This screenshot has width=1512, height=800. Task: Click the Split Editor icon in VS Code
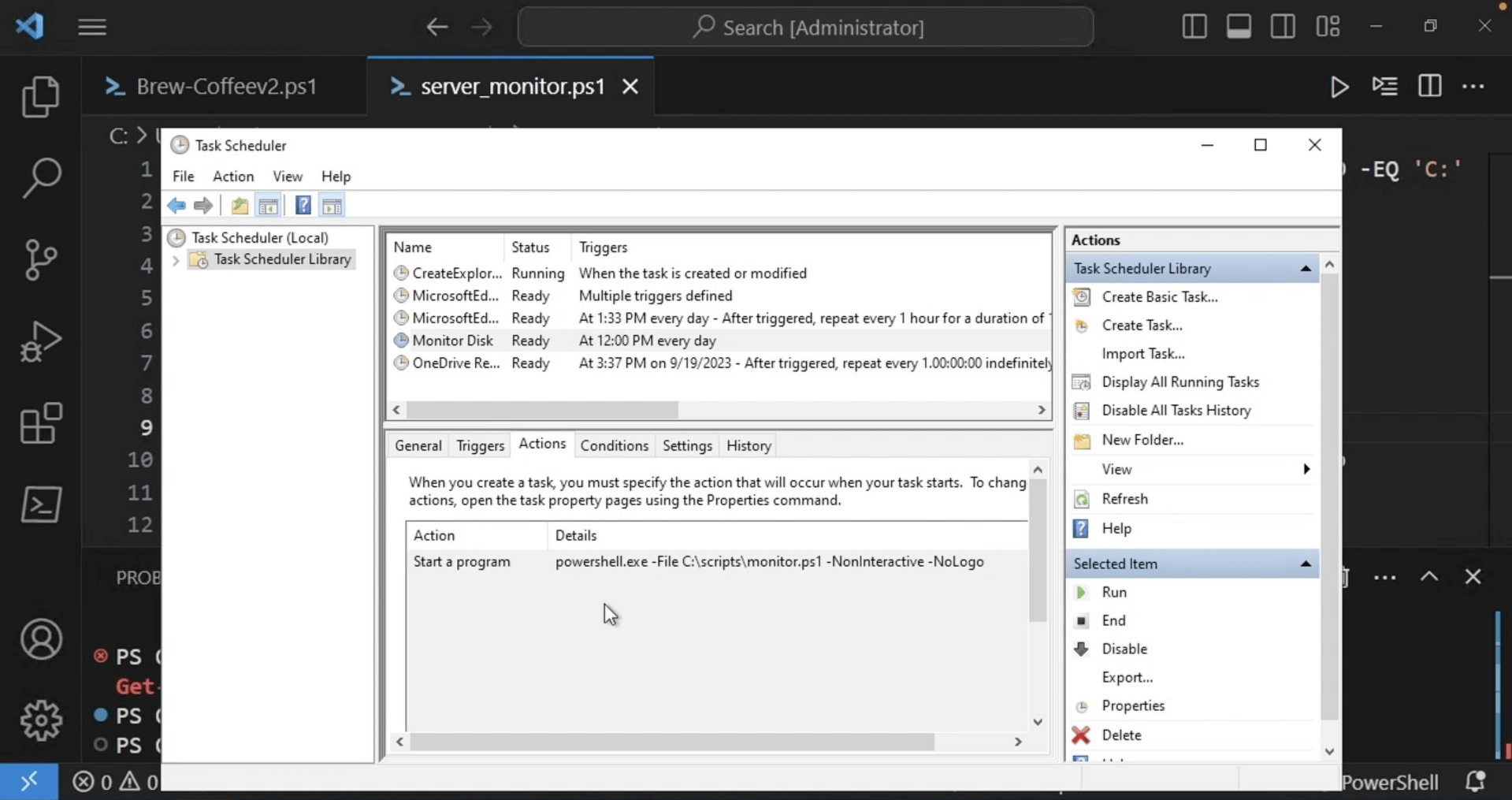tap(1429, 86)
